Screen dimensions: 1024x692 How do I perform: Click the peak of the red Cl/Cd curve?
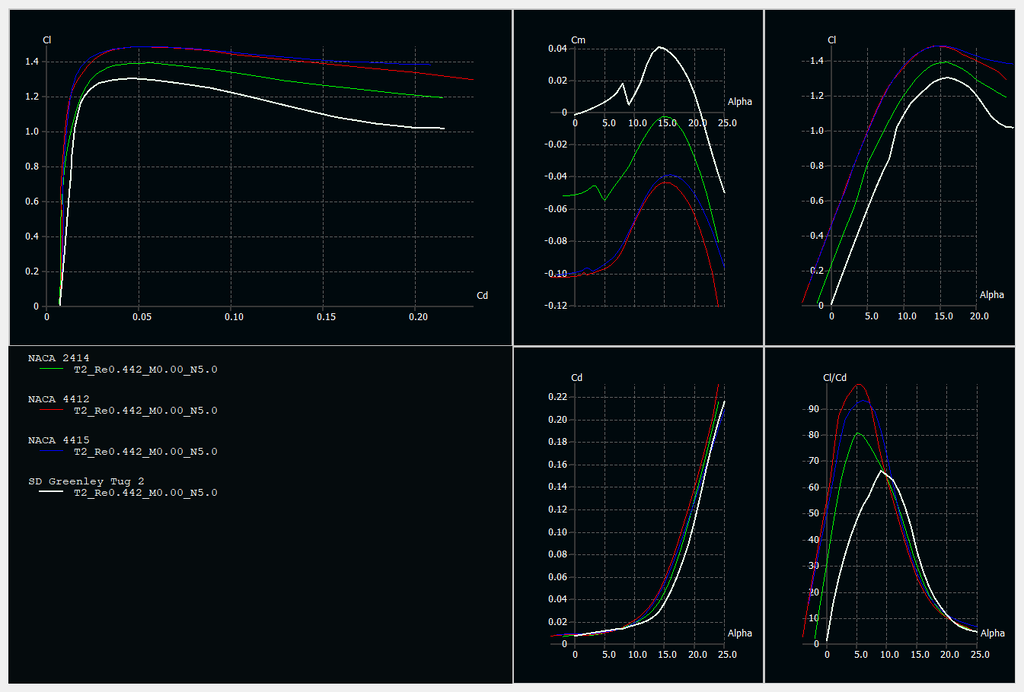[x=858, y=384]
